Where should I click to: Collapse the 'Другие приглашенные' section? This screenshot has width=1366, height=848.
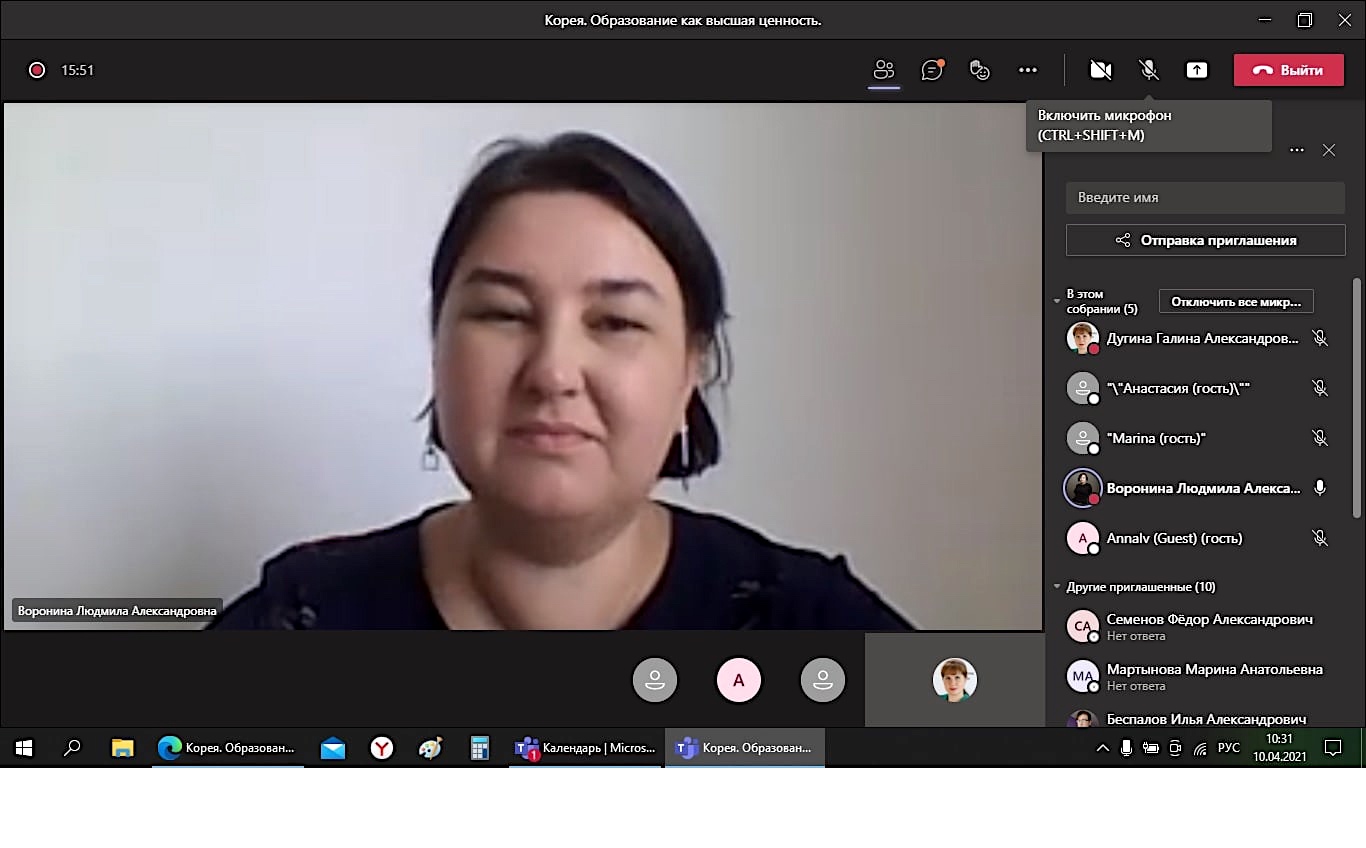(1057, 587)
